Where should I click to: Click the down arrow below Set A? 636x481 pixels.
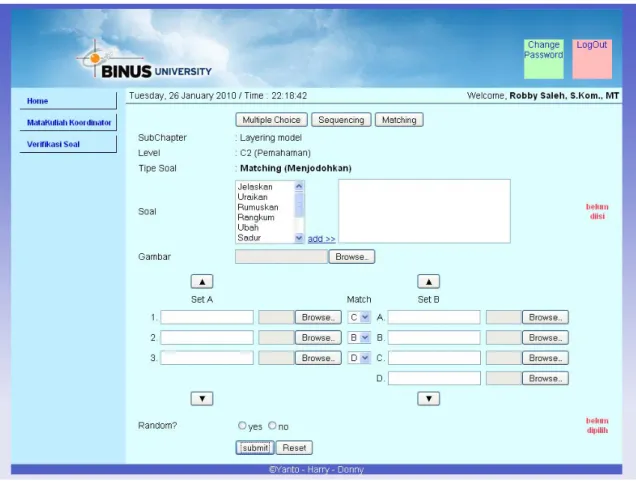(x=202, y=399)
